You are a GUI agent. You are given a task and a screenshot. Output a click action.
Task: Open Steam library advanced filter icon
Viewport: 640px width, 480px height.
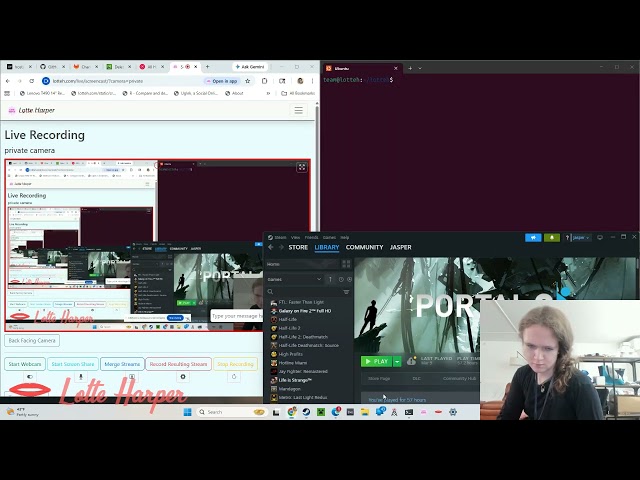346,291
